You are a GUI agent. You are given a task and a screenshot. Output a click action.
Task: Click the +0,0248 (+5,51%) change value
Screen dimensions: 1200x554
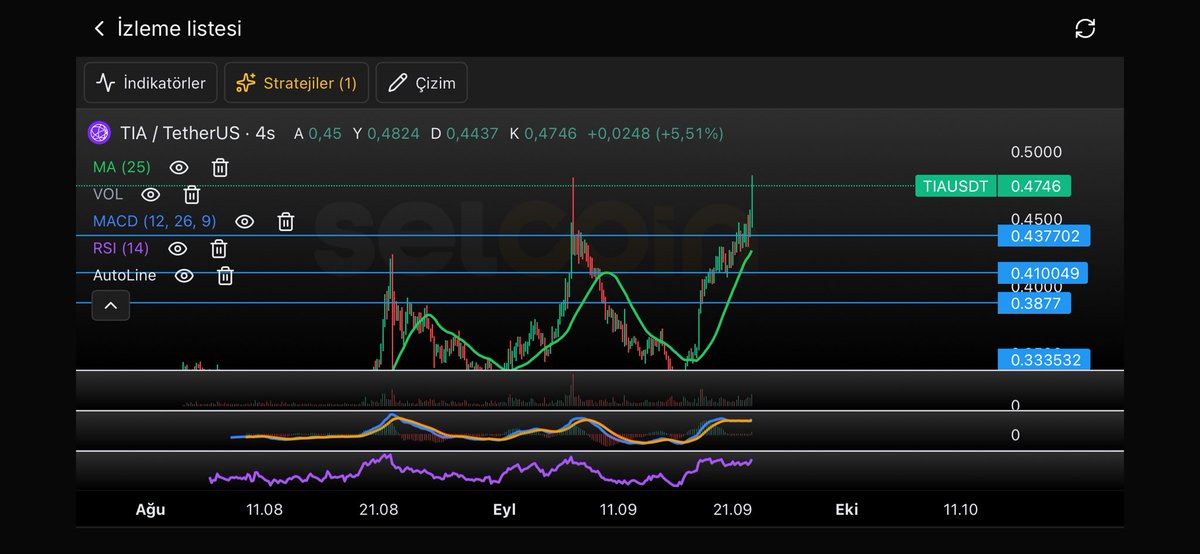[x=655, y=133]
